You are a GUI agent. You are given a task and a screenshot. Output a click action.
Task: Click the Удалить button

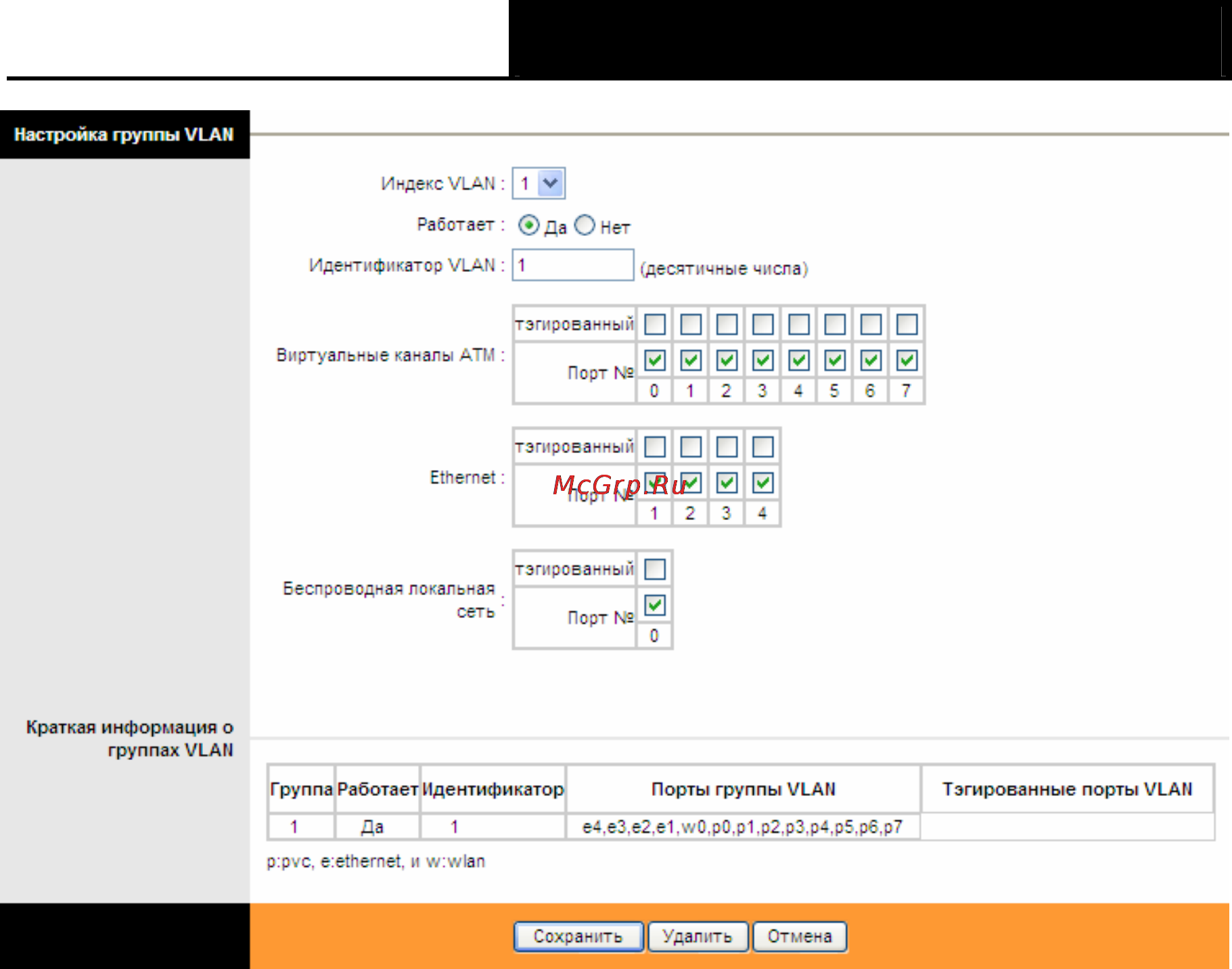pos(698,937)
